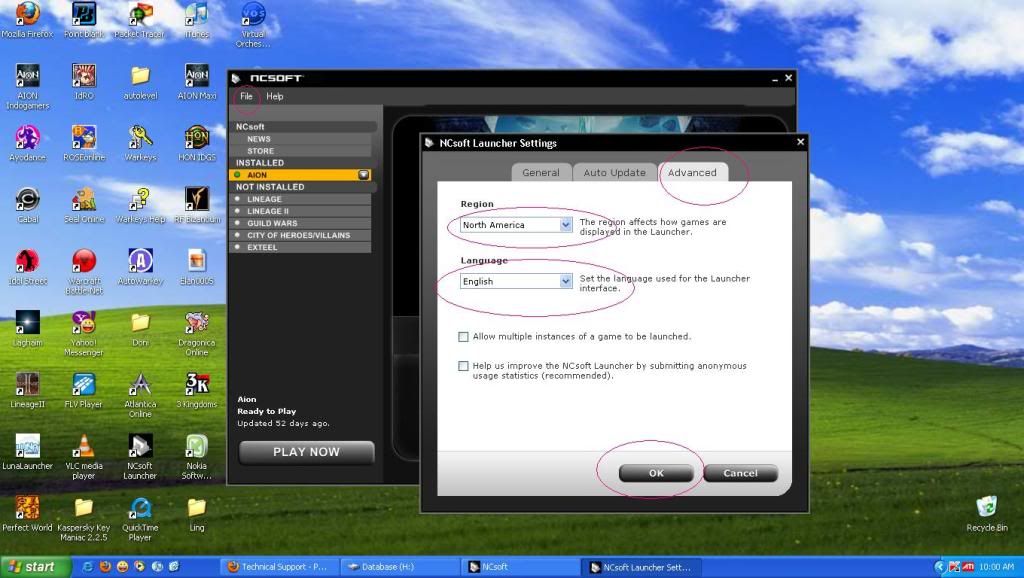Switch to Database (H:) taskbar button
Viewport: 1024px width, 578px height.
(x=400, y=567)
